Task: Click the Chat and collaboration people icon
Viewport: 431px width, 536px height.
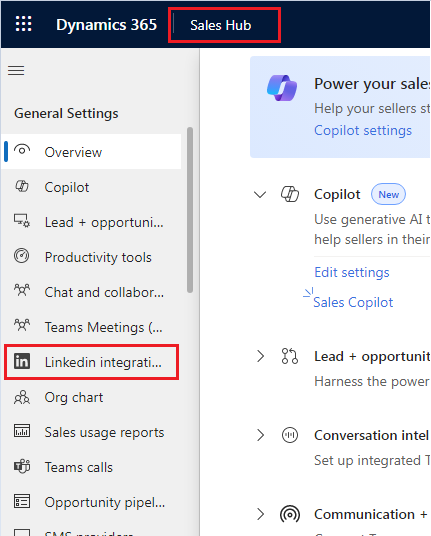Action: tap(22, 290)
